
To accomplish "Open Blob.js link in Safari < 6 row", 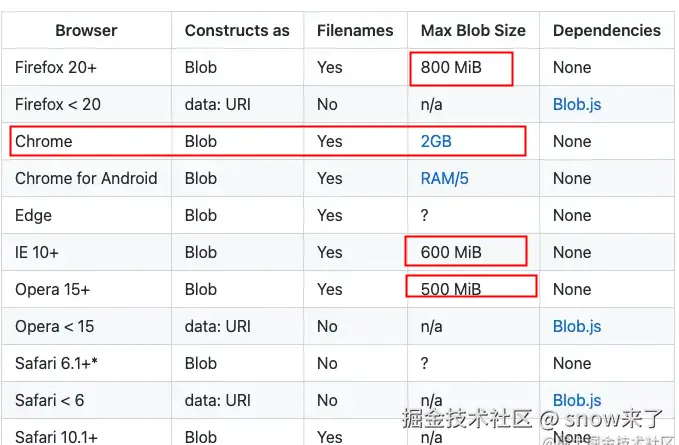I will tap(577, 400).
